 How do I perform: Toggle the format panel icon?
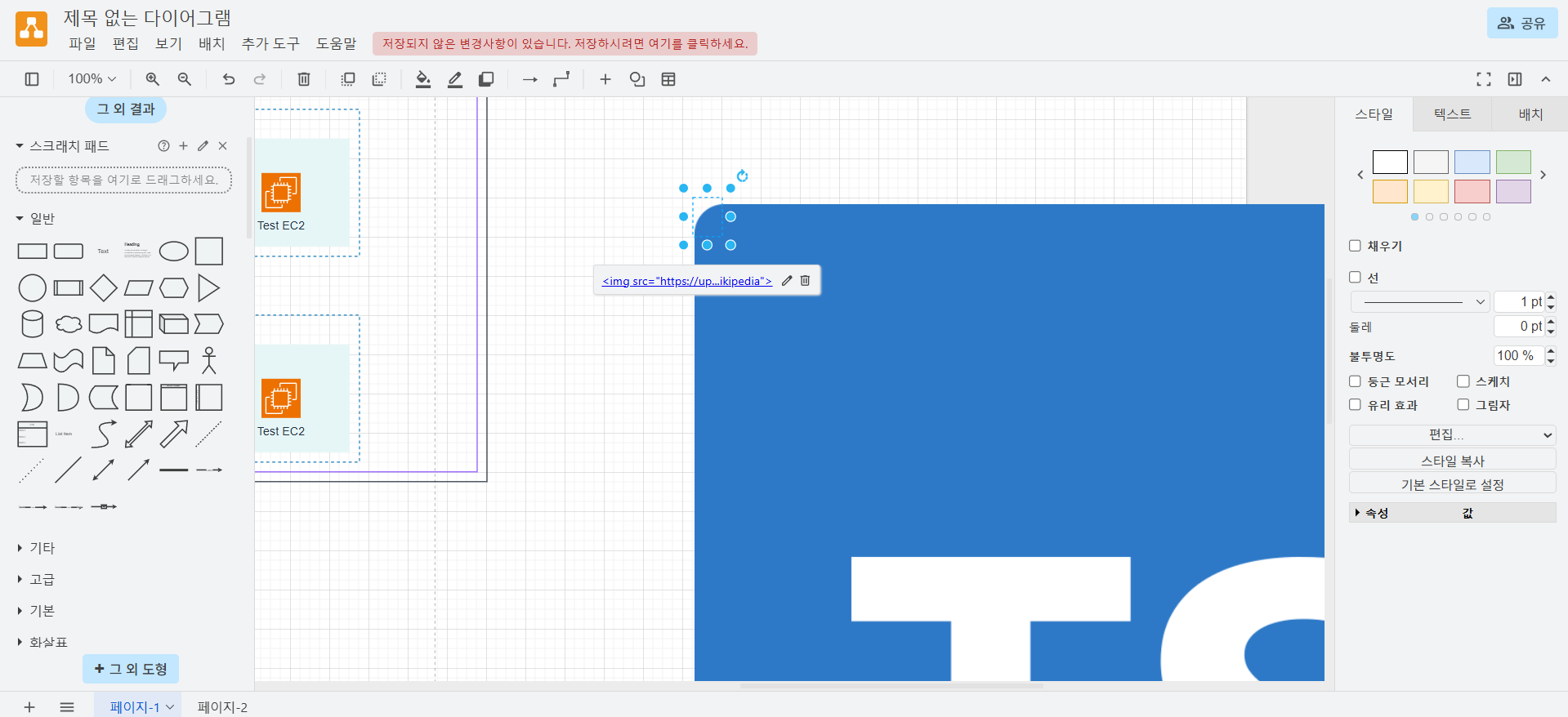(x=1515, y=79)
